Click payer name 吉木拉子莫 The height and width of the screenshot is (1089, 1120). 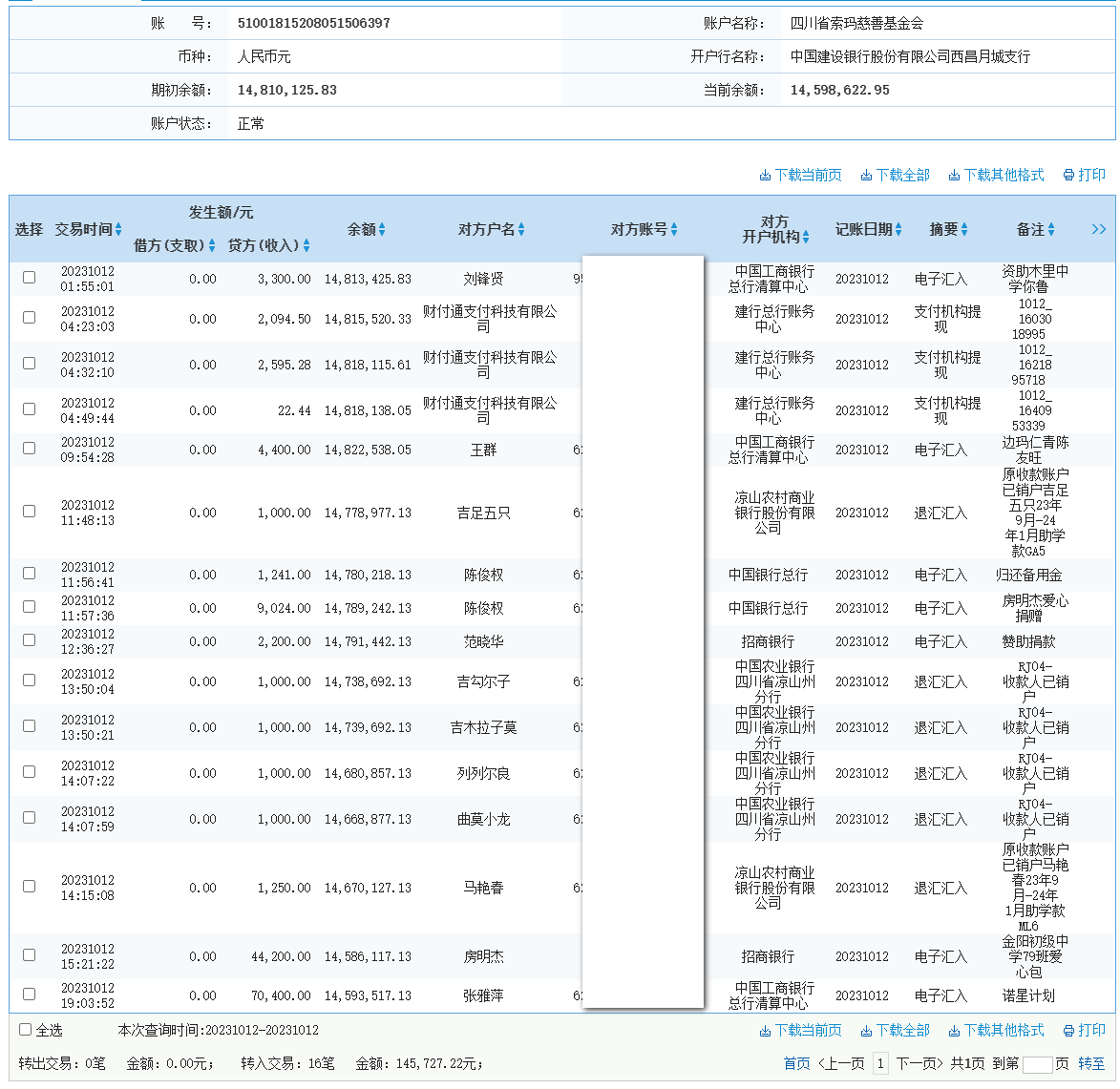(x=483, y=727)
